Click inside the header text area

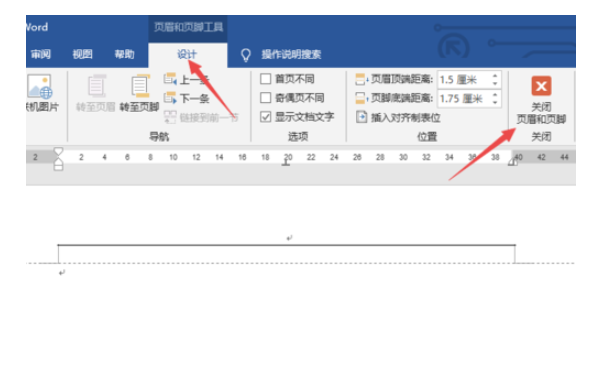point(286,238)
